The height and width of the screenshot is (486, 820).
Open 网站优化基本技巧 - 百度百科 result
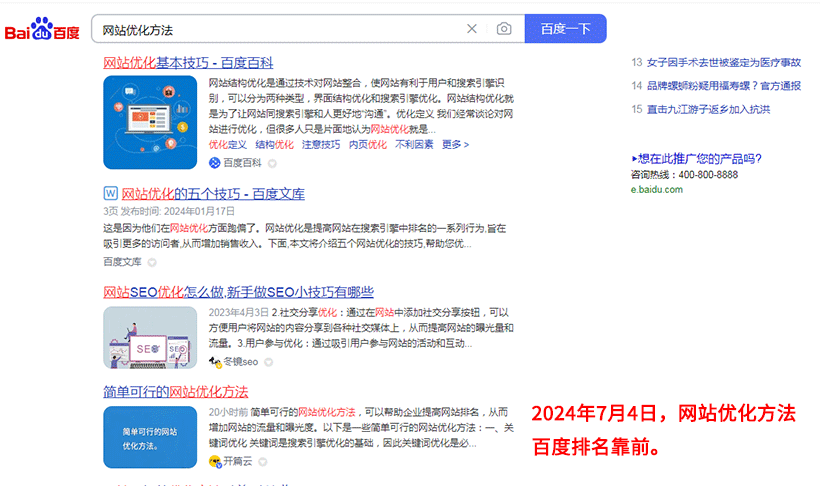[188, 62]
